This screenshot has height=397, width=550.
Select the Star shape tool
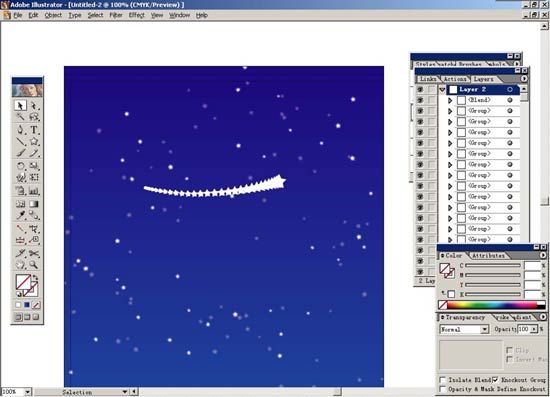pos(34,141)
